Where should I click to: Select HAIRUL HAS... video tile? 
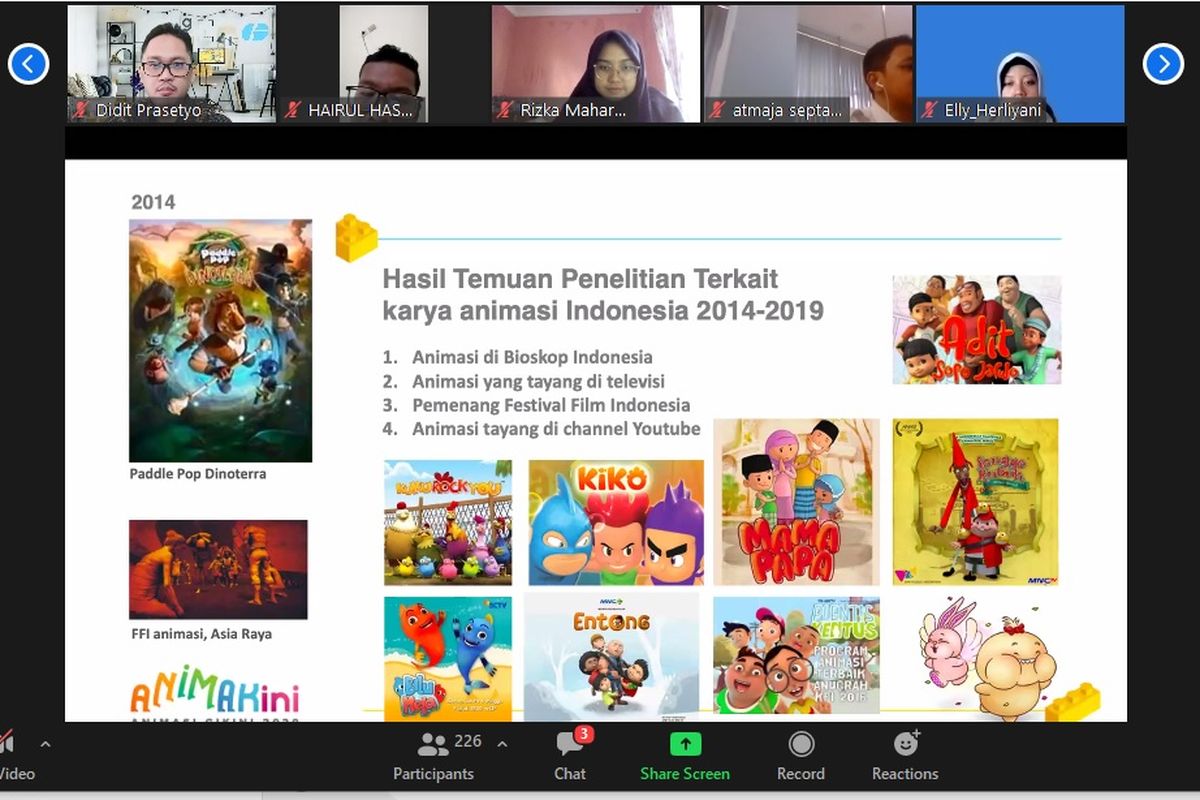coord(384,64)
